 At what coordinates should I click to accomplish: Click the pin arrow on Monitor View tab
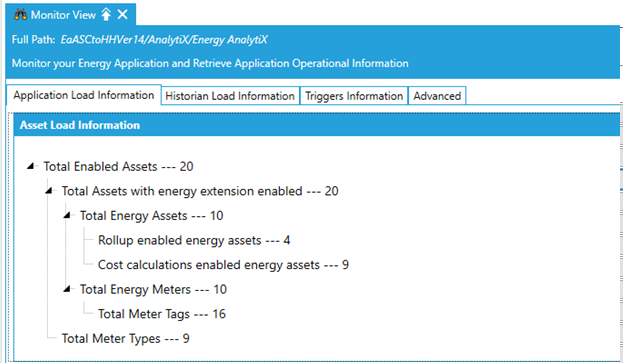pos(106,15)
